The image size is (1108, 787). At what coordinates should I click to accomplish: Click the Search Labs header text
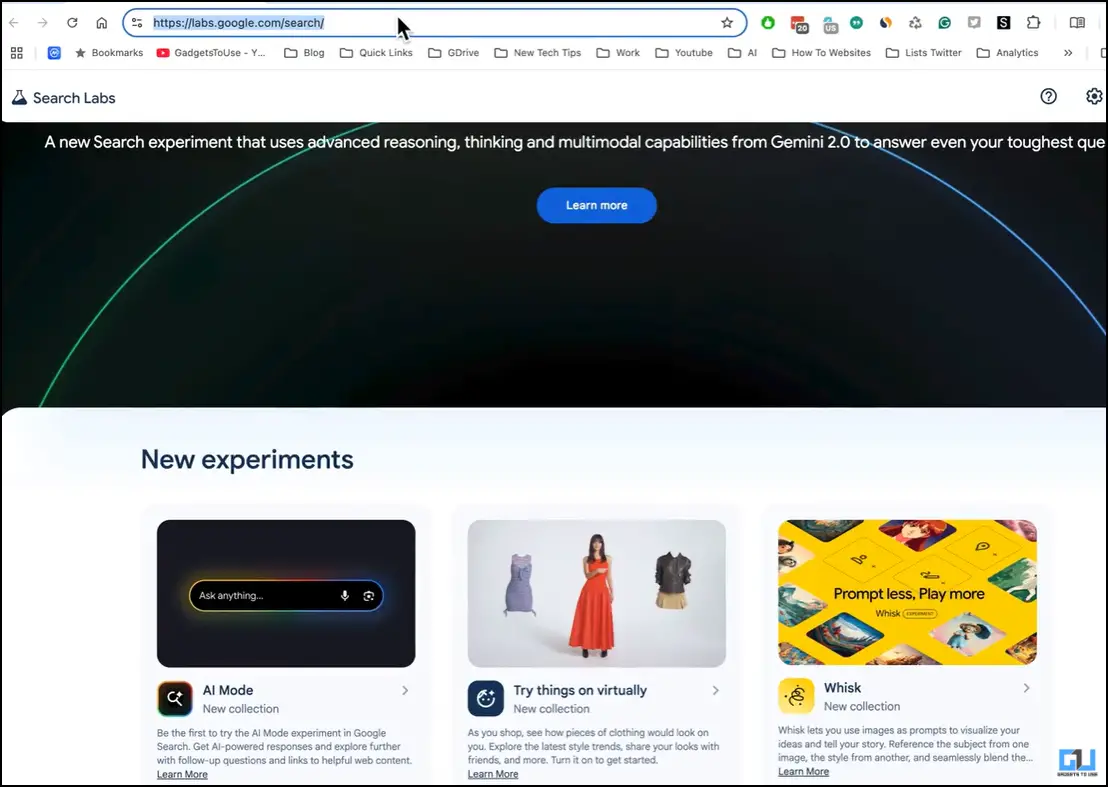coord(74,98)
